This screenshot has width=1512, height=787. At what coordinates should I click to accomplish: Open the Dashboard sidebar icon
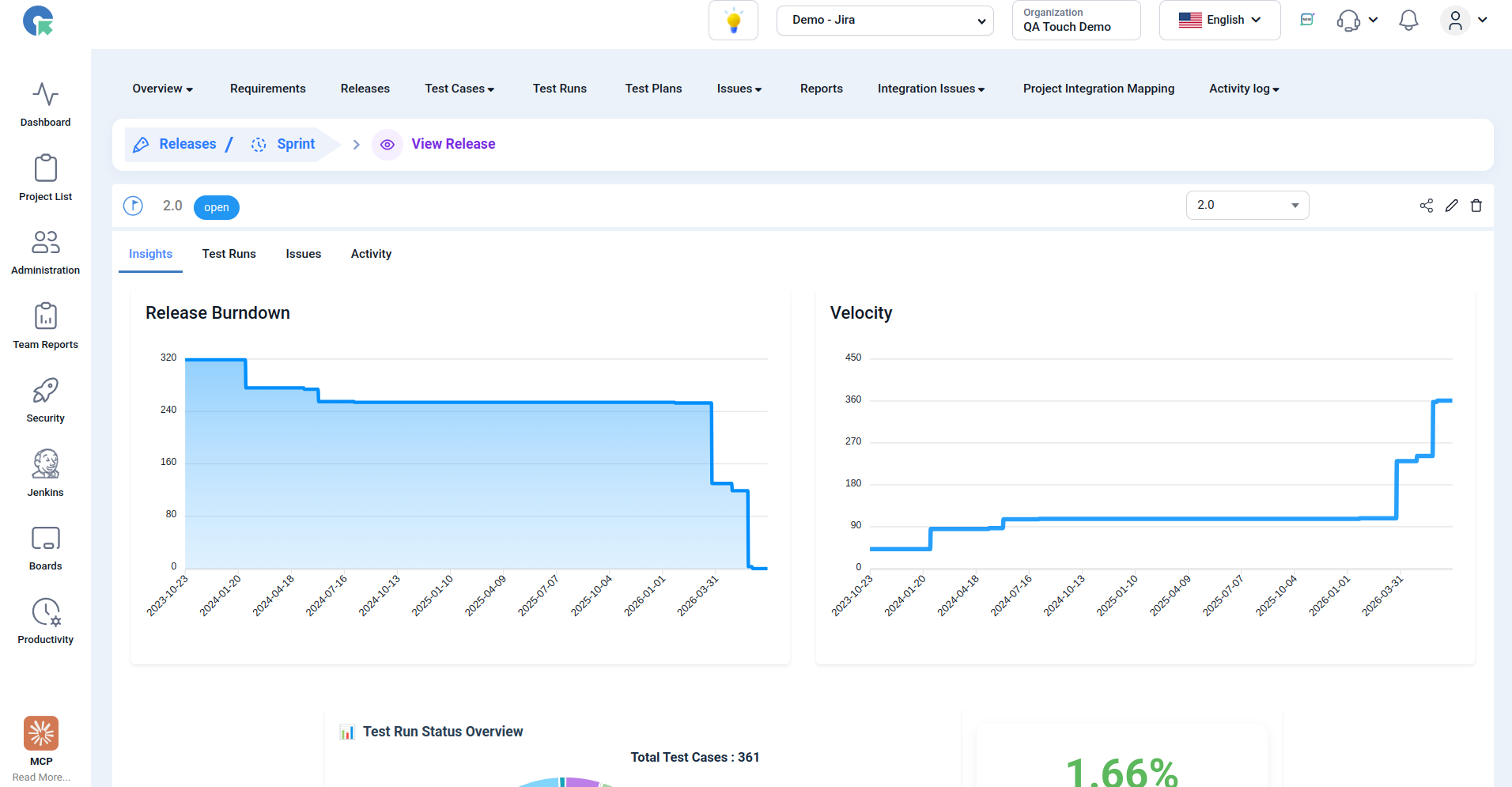(46, 95)
